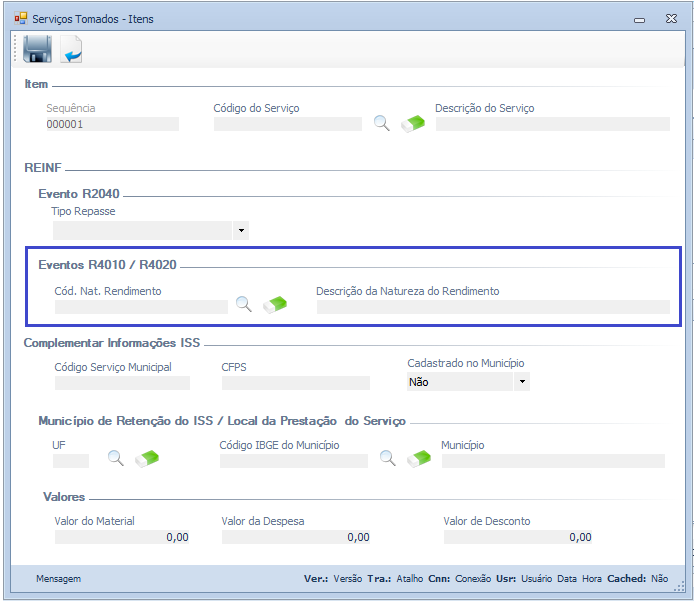Screen dimensions: 694x601
Task: Click the Código do Serviço input field
Action: tap(288, 125)
